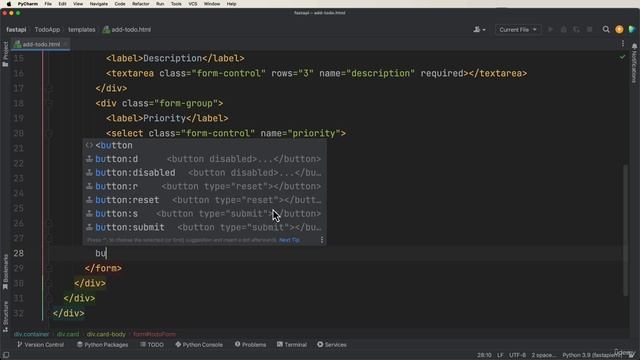Click the TodoApp breadcrumb

47,29
